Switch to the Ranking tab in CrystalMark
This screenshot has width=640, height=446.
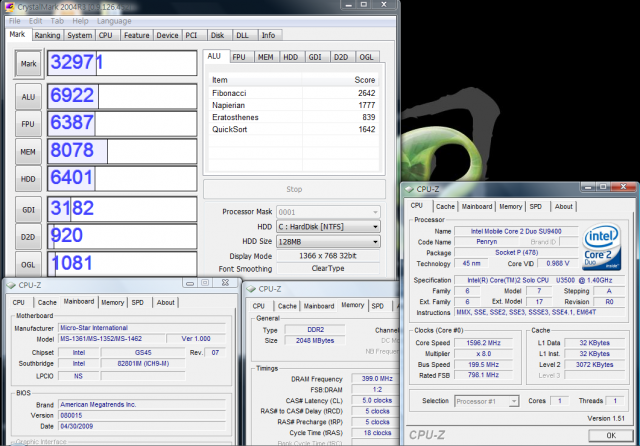tap(47, 35)
